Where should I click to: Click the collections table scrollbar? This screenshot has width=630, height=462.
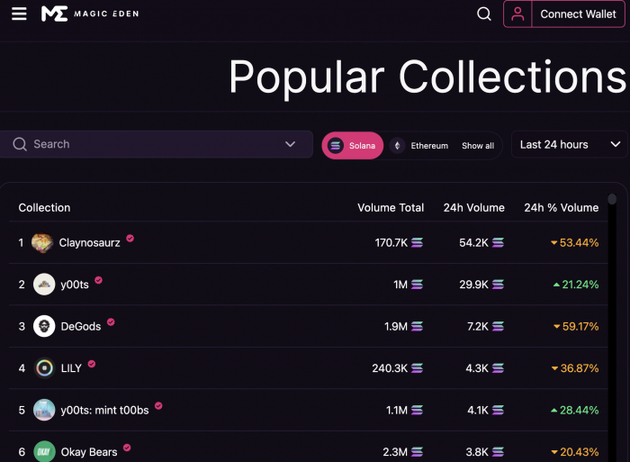point(612,300)
